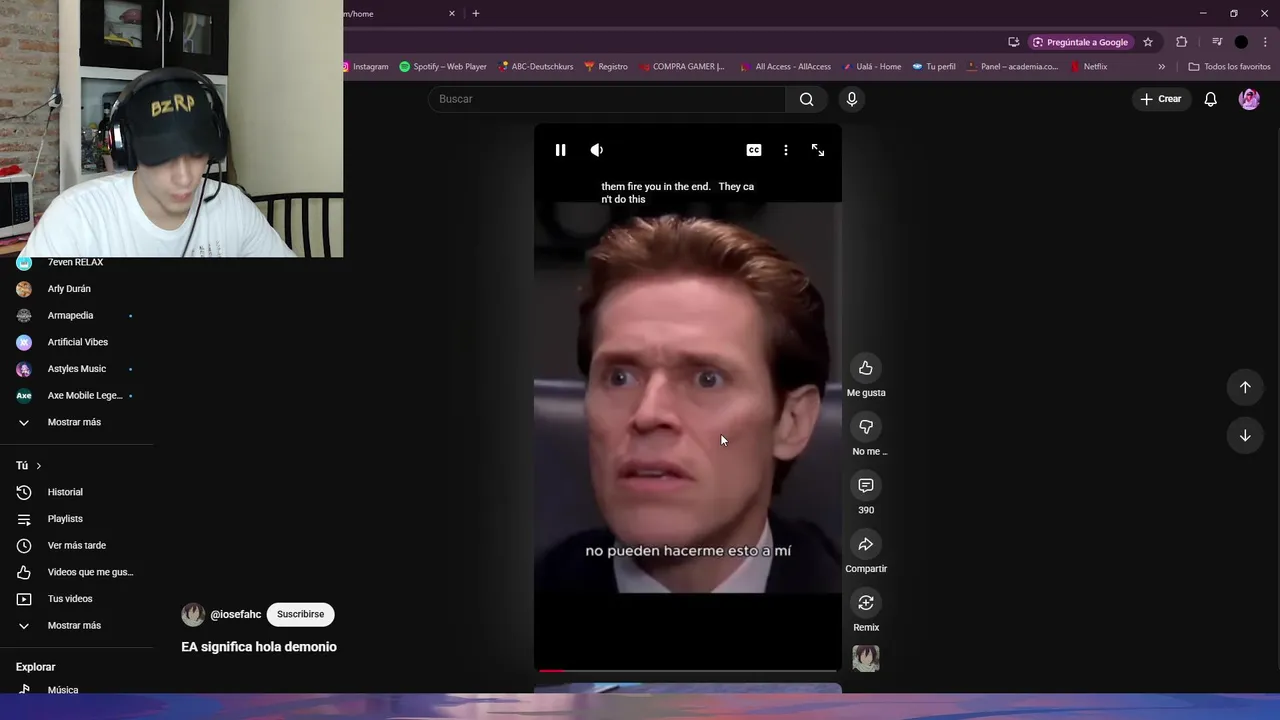Open the Chrome three-dot menu
The width and height of the screenshot is (1280, 720).
[1265, 42]
